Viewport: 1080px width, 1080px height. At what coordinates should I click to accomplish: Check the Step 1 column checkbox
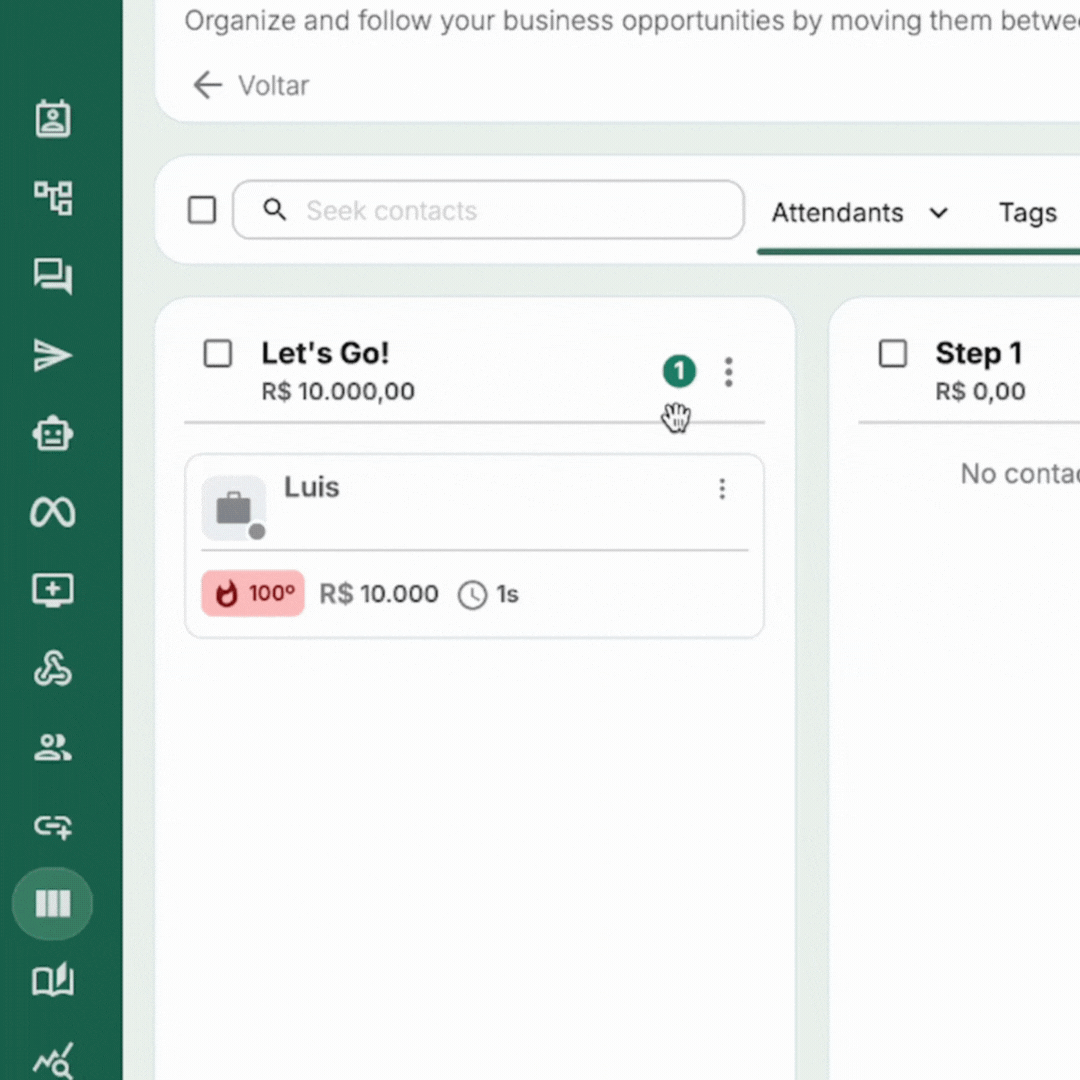tap(893, 354)
